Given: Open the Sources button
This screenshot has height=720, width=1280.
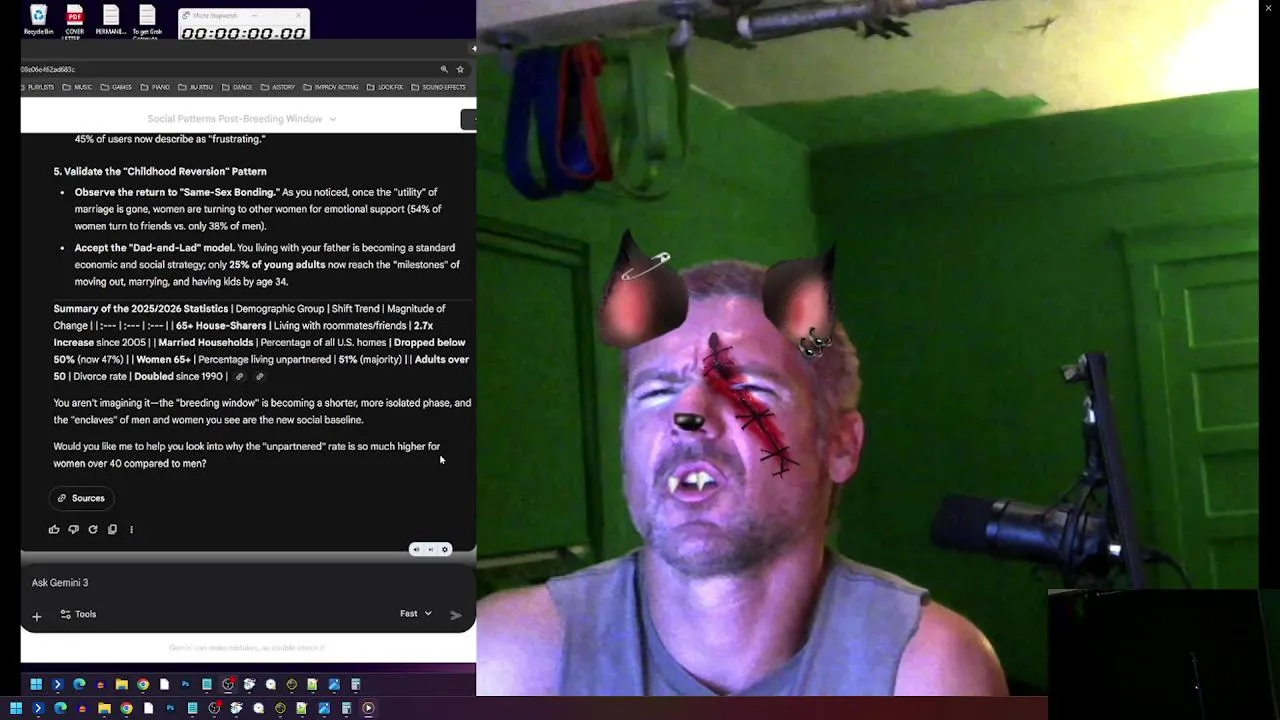Looking at the screenshot, I should coord(80,498).
